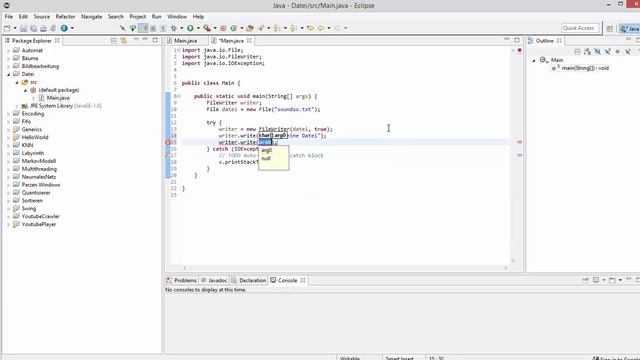640x360 pixels.
Task: Click the Open Type folder icon
Action: [250, 28]
